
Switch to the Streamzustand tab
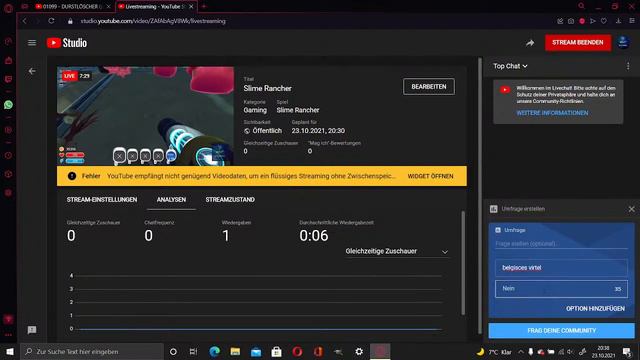pyautogui.click(x=230, y=200)
